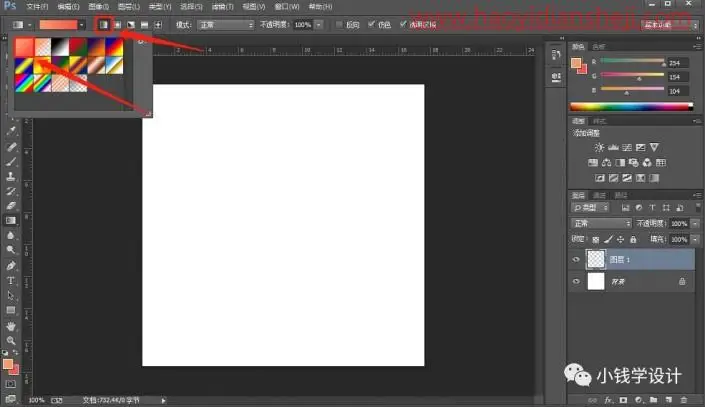The width and height of the screenshot is (705, 407).
Task: Open the layer filter 类型 dropdown
Action: click(x=590, y=207)
